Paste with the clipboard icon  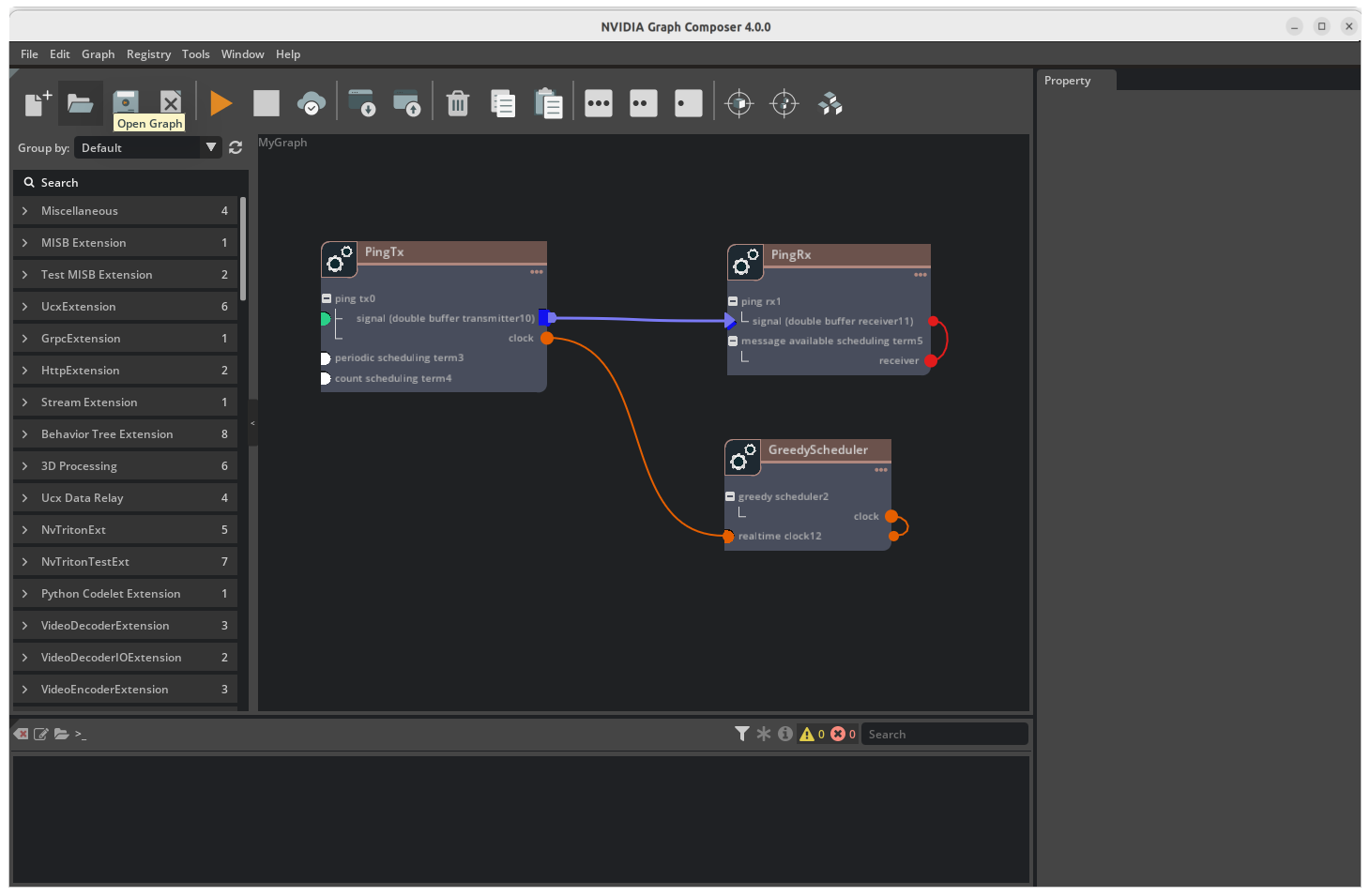(548, 103)
